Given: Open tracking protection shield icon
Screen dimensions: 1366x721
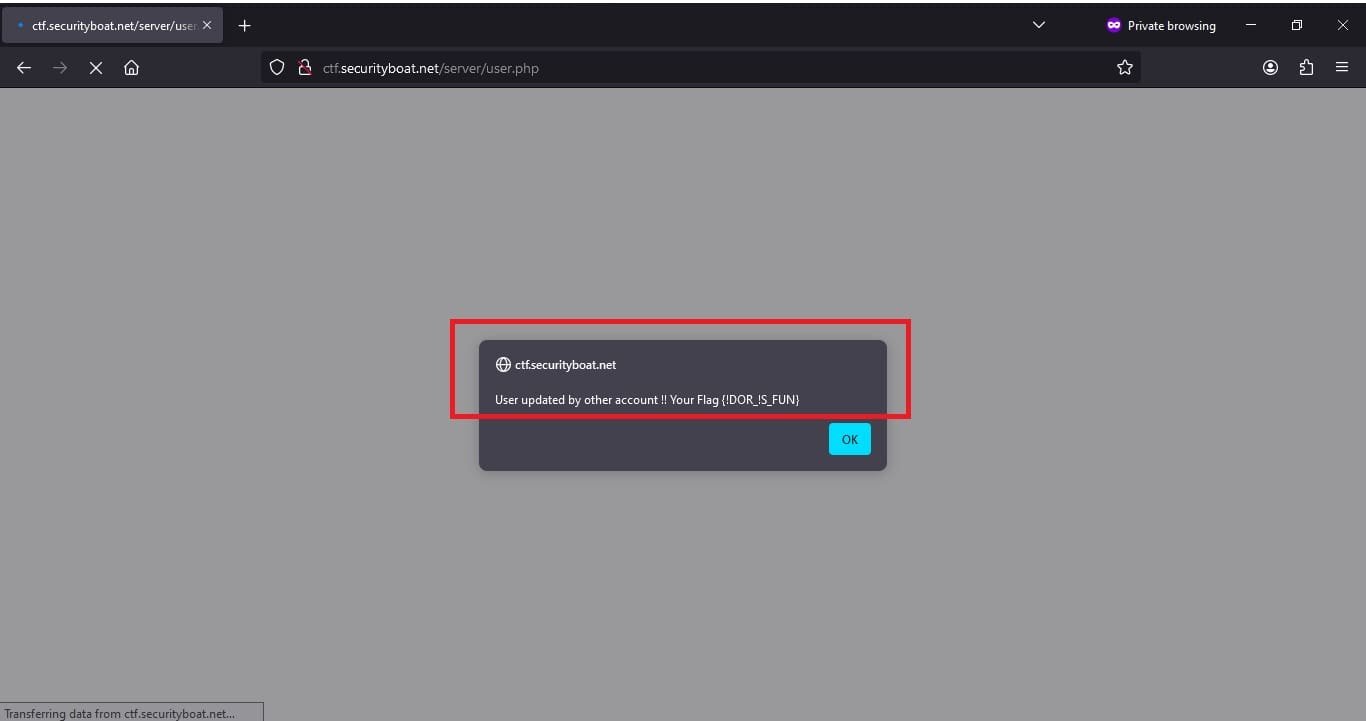Looking at the screenshot, I should [x=278, y=68].
